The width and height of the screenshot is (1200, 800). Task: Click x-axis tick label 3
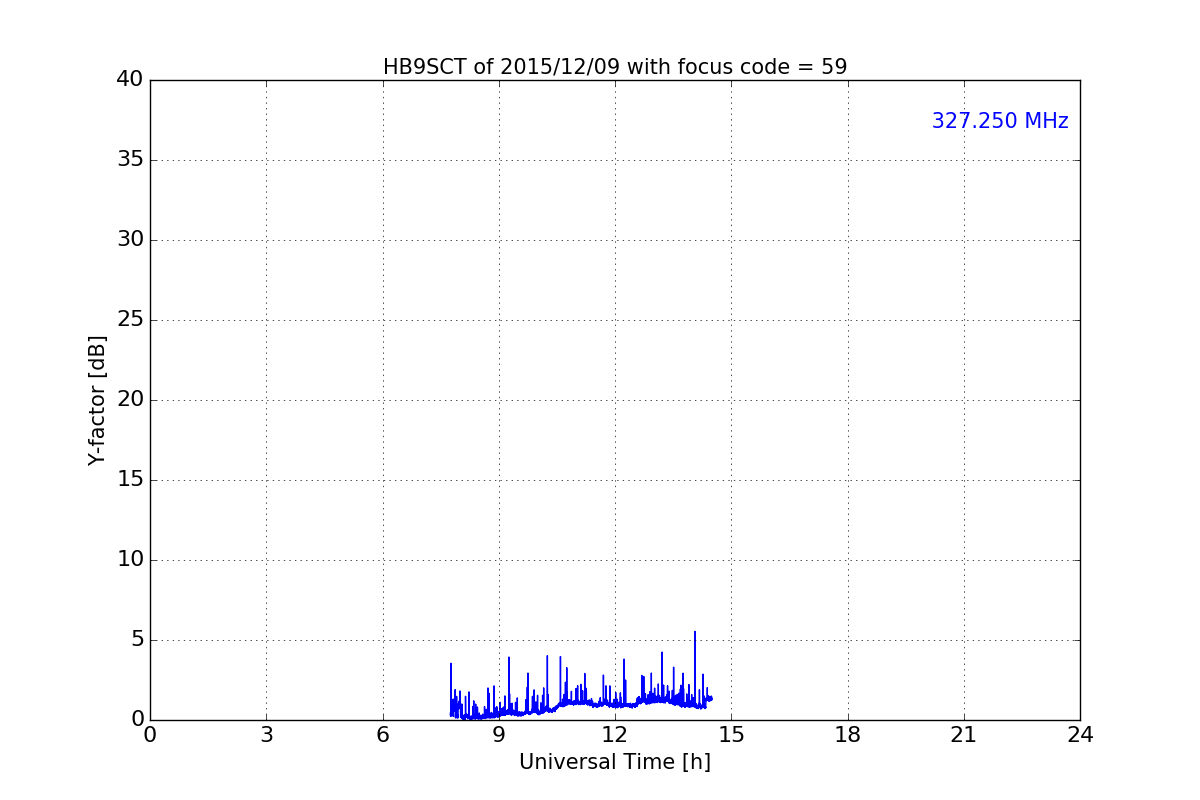tap(266, 734)
